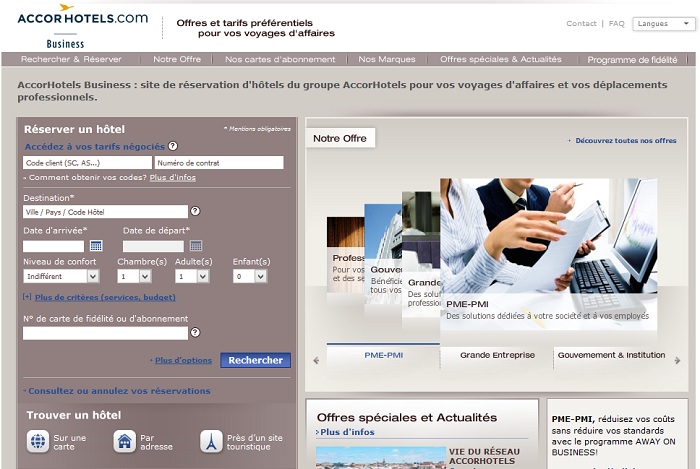This screenshot has width=700, height=469.
Task: Click the Grande Entreprise carousel card
Action: pos(421,254)
